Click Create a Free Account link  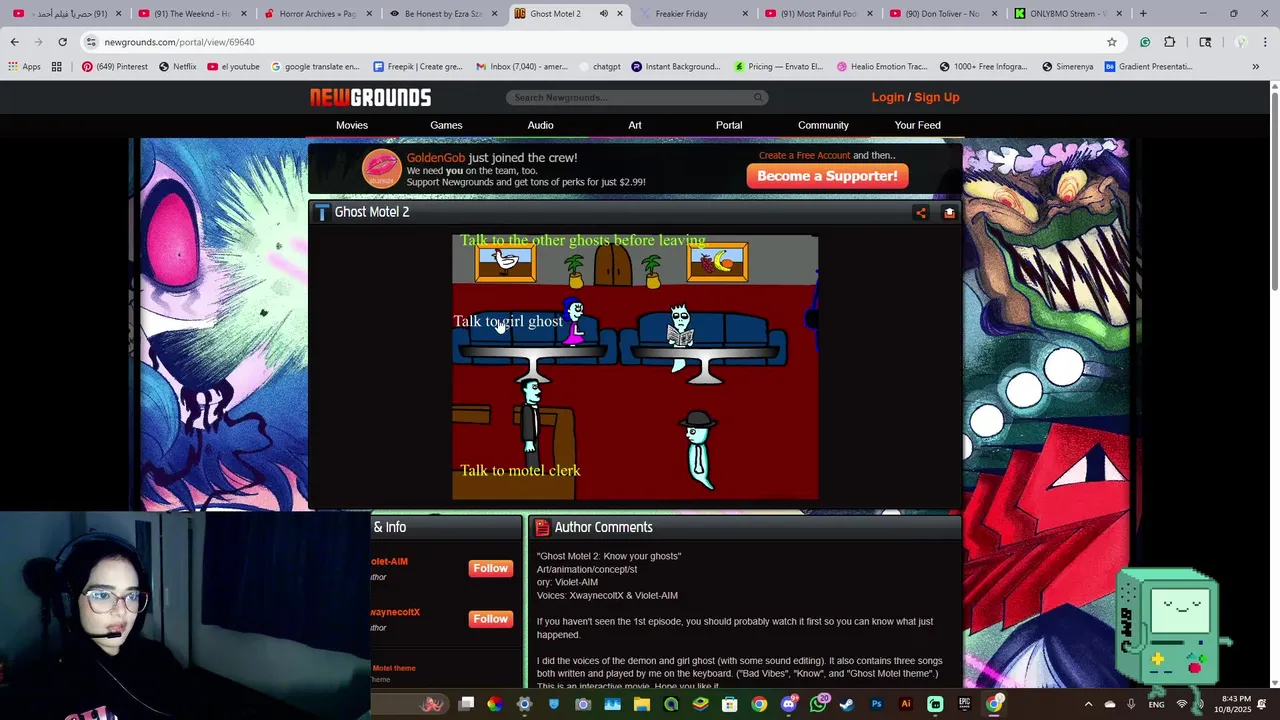805,155
